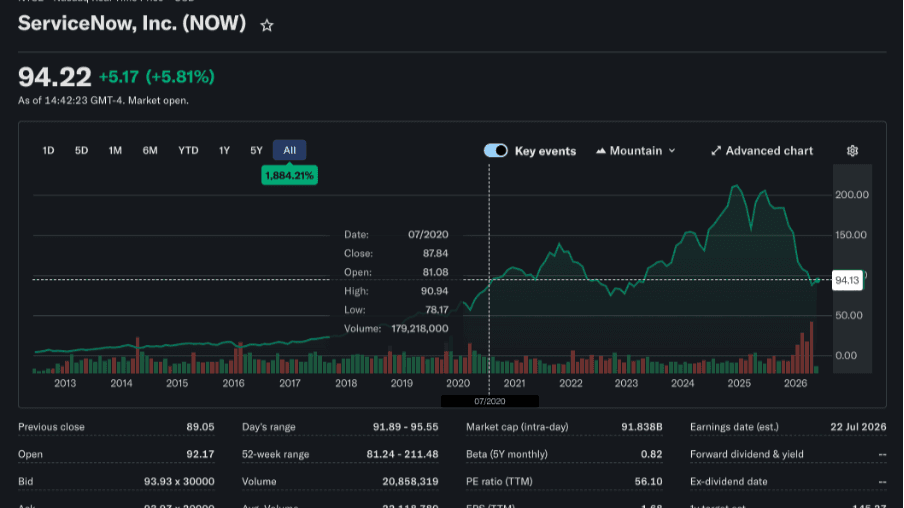The height and width of the screenshot is (508, 904).
Task: Click the Previous close value 89.05
Action: (200, 427)
